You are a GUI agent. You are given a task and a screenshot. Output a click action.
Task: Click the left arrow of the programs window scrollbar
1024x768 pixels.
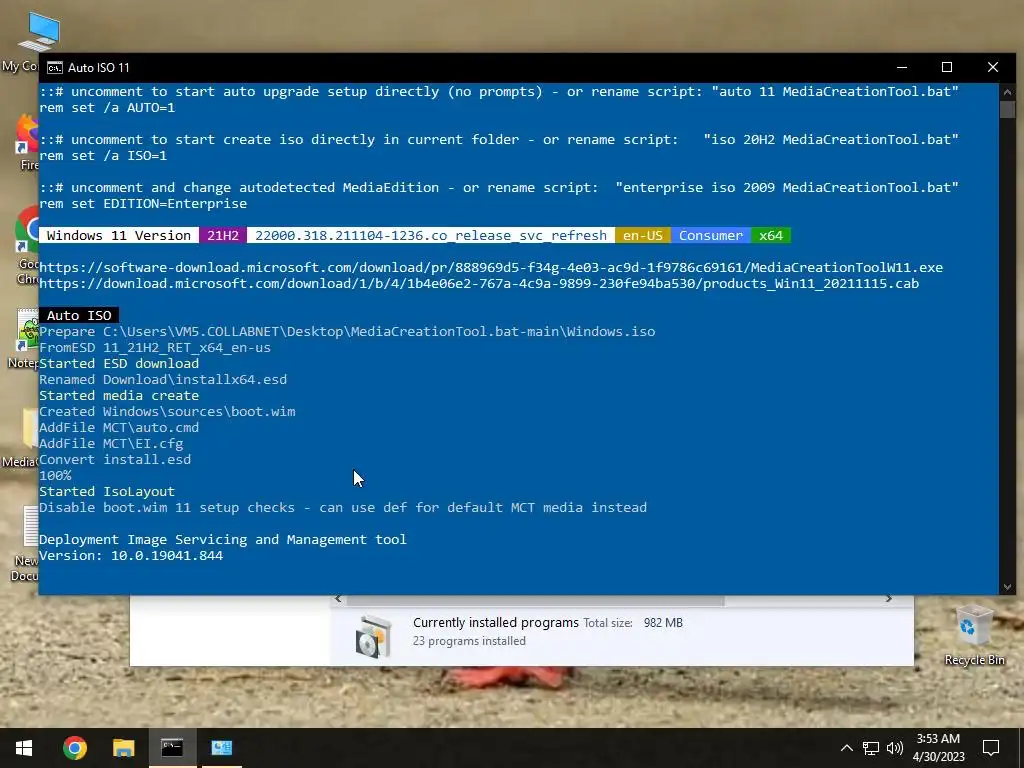click(x=338, y=598)
